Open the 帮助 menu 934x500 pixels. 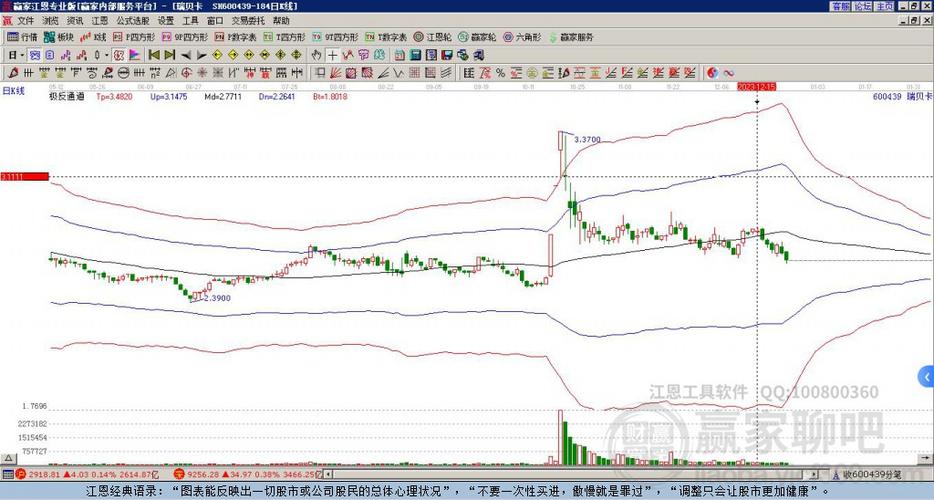[281, 20]
